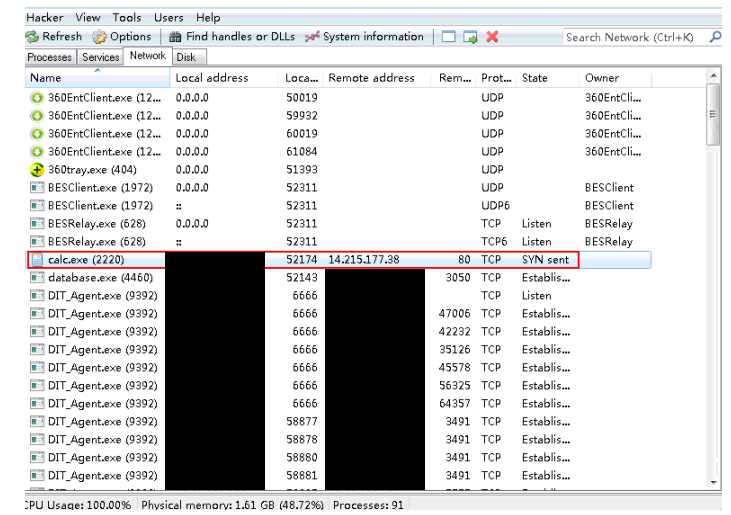Open Options via the gear icon

click(x=99, y=36)
